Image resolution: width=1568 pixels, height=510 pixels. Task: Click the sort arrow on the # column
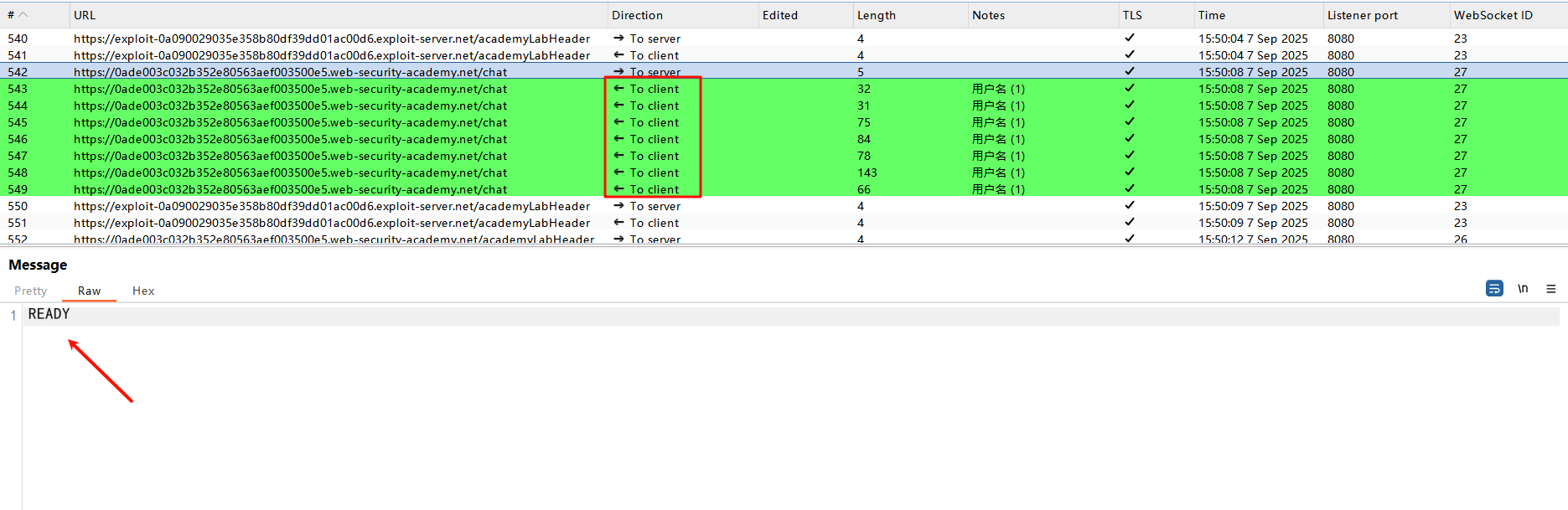pos(23,15)
